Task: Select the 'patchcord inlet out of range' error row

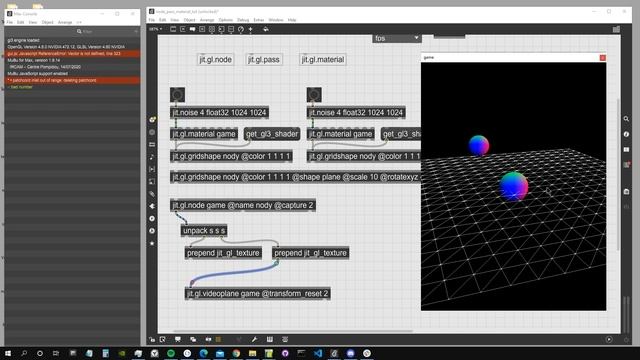Action: point(72,80)
